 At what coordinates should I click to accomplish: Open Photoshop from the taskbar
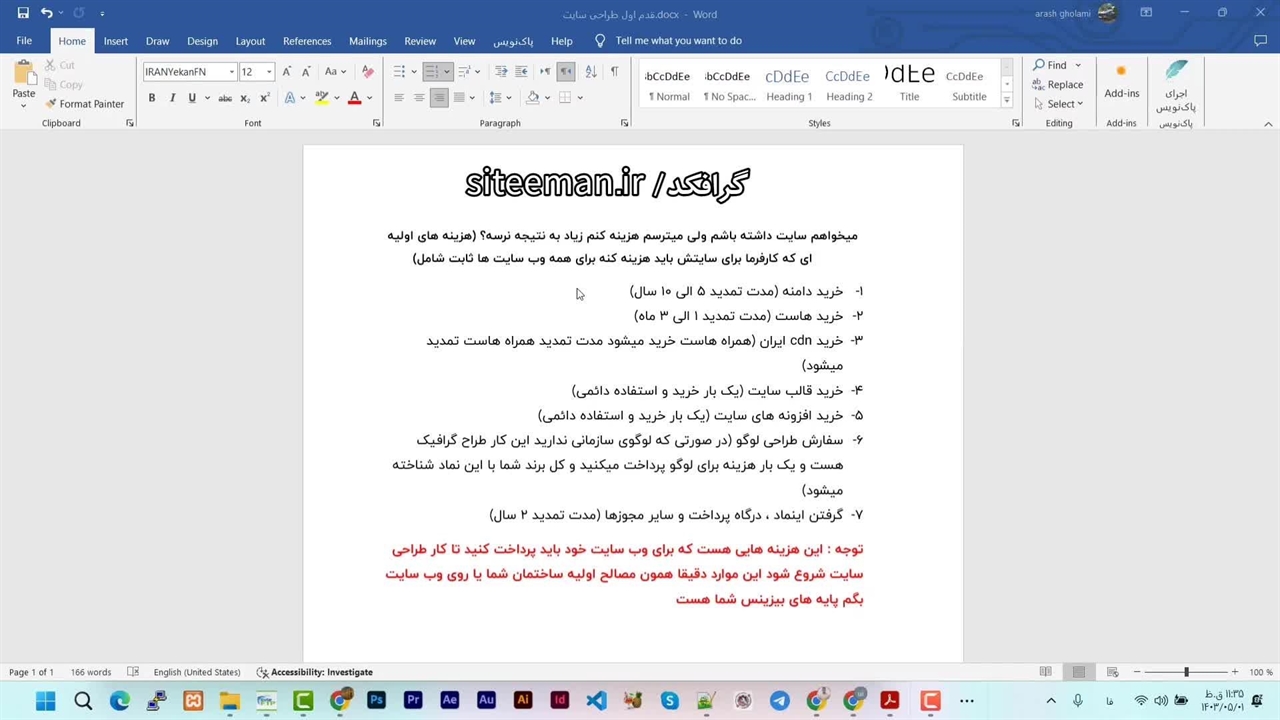pyautogui.click(x=376, y=701)
